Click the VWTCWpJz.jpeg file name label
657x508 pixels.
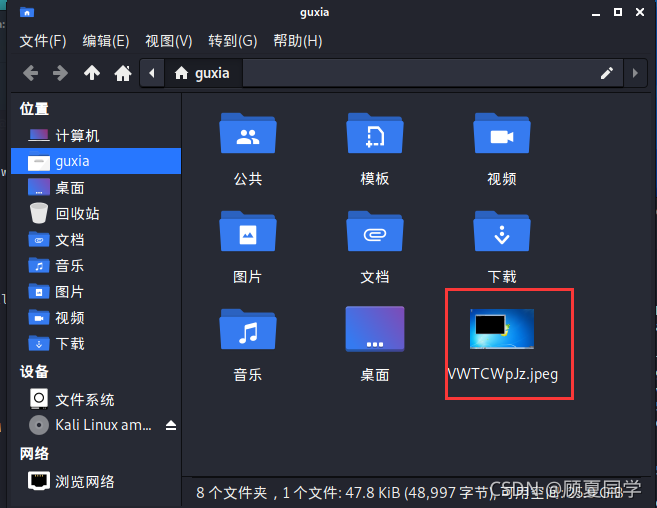(503, 374)
